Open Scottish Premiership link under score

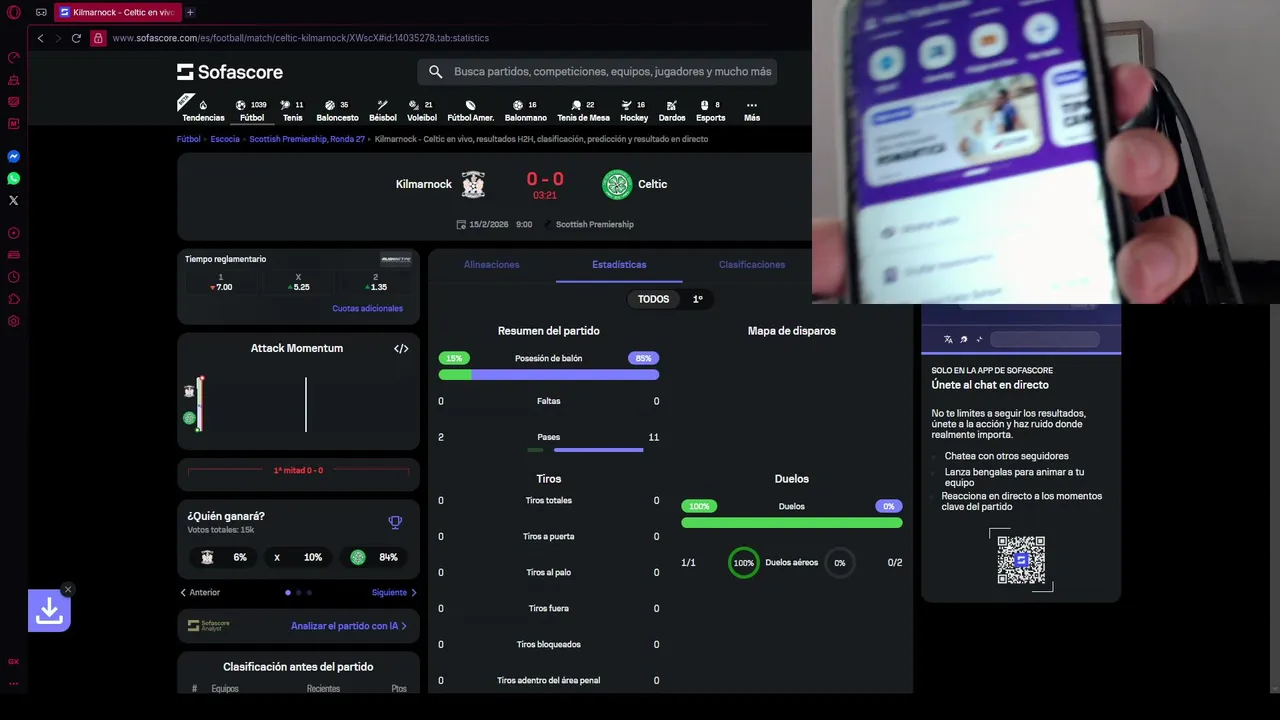(x=594, y=224)
